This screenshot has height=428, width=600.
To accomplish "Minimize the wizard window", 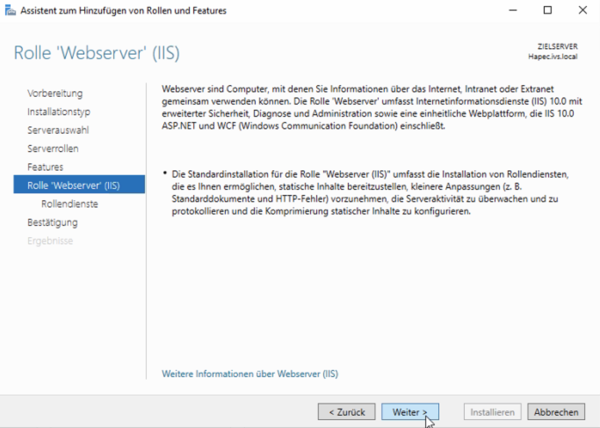I will coord(513,10).
